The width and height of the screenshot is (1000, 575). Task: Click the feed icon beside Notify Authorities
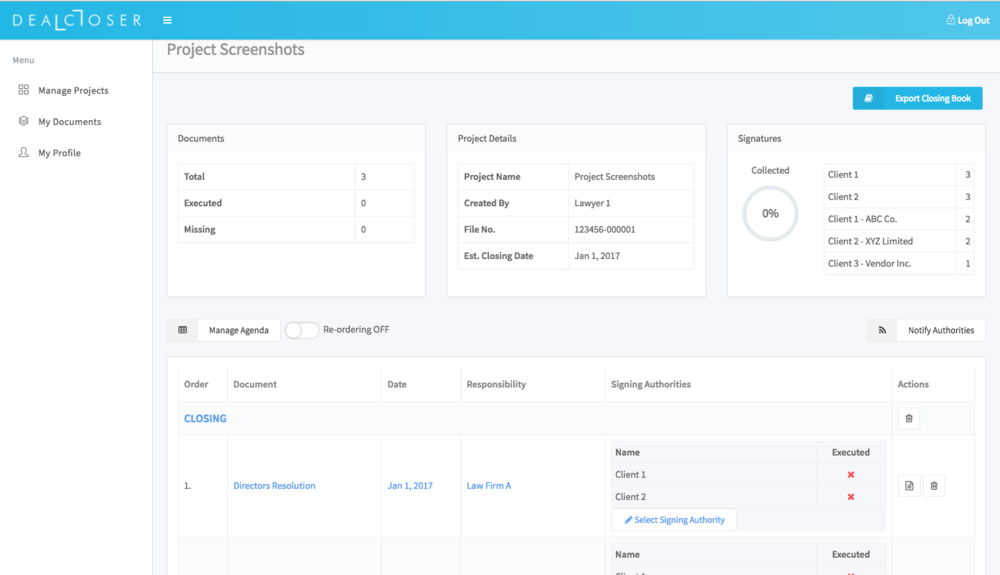click(883, 330)
